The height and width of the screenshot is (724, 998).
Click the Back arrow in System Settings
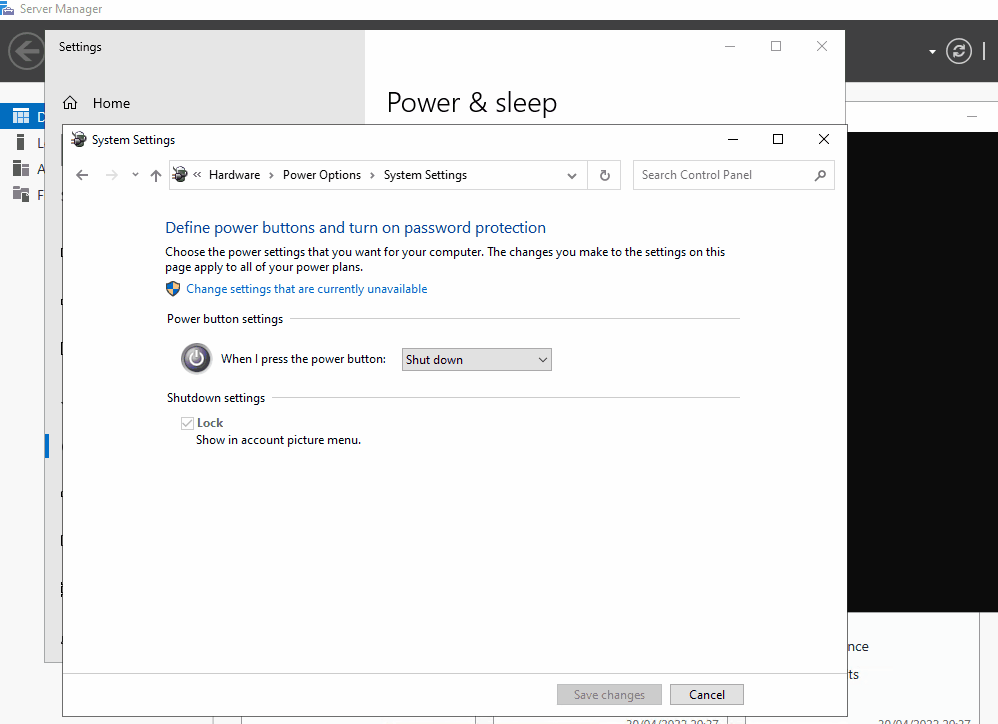pos(82,175)
